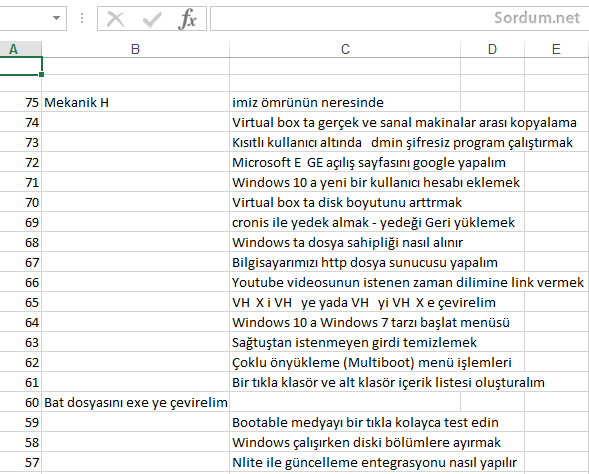Select the cell with number 66
The height and width of the screenshot is (474, 589).
click(21, 282)
